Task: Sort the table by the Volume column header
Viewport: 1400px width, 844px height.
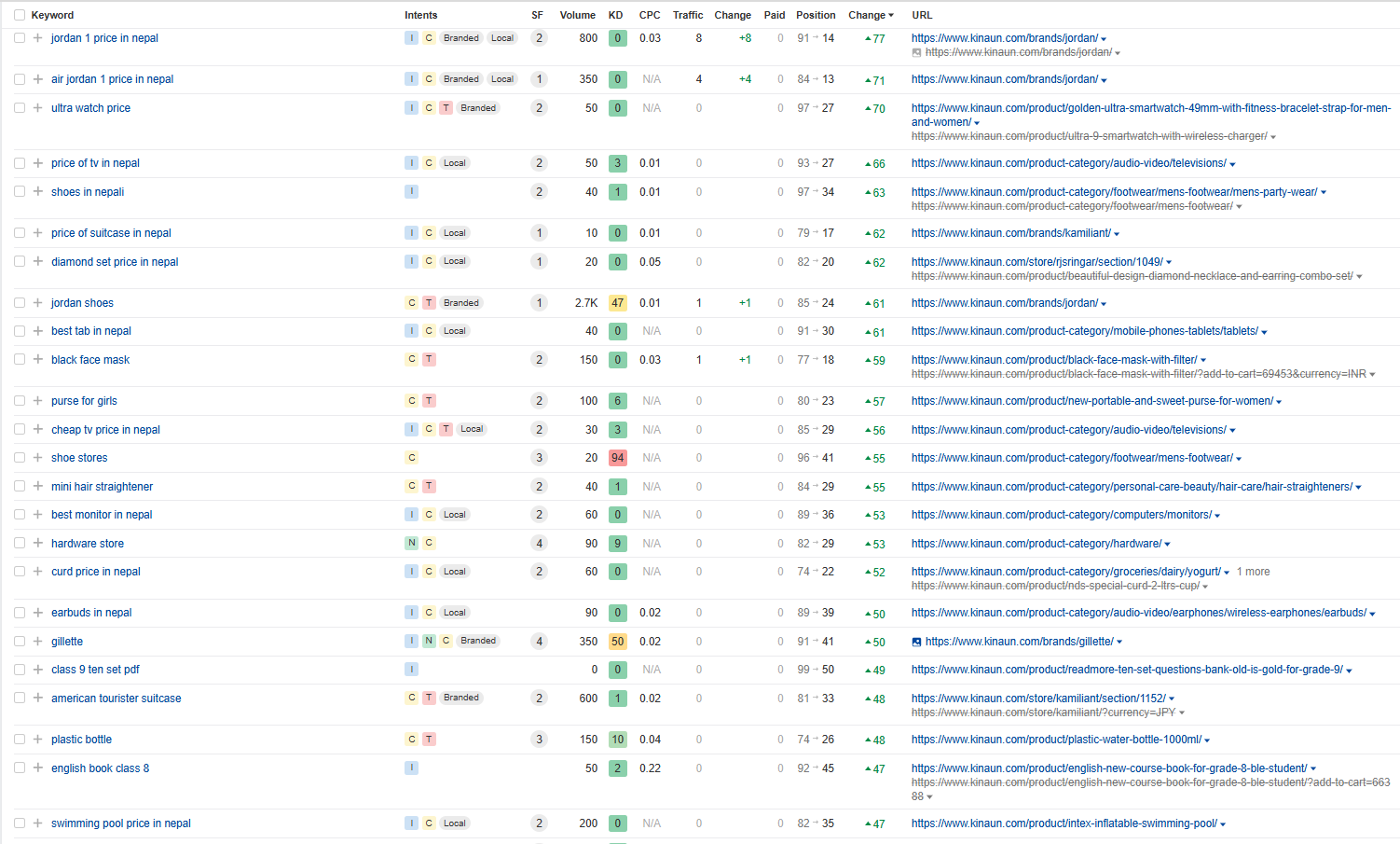Action: (x=577, y=15)
